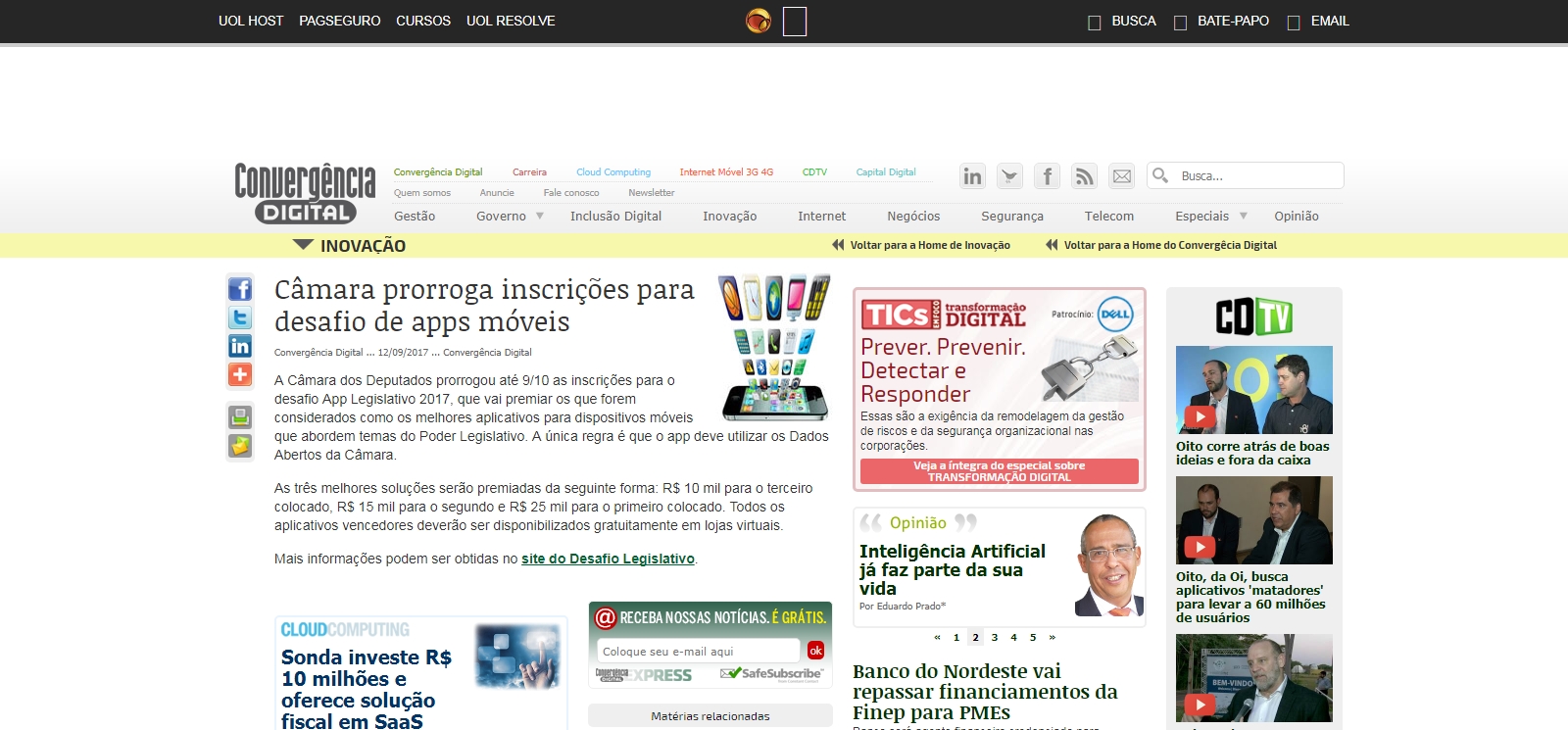Open Internet Móvel 3G 4G link
1568x730 pixels.
726,171
